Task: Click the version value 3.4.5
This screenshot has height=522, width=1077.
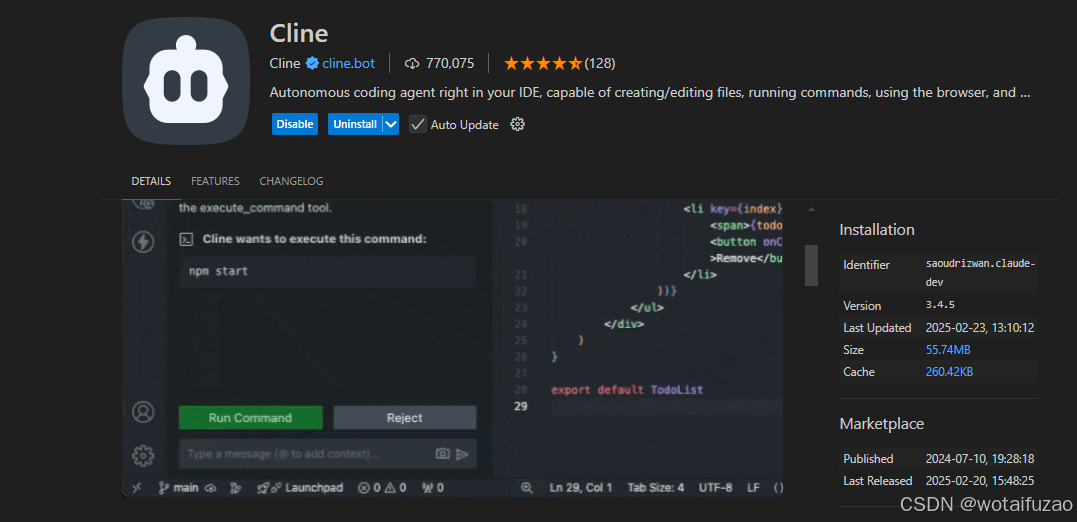Action: tap(940, 306)
